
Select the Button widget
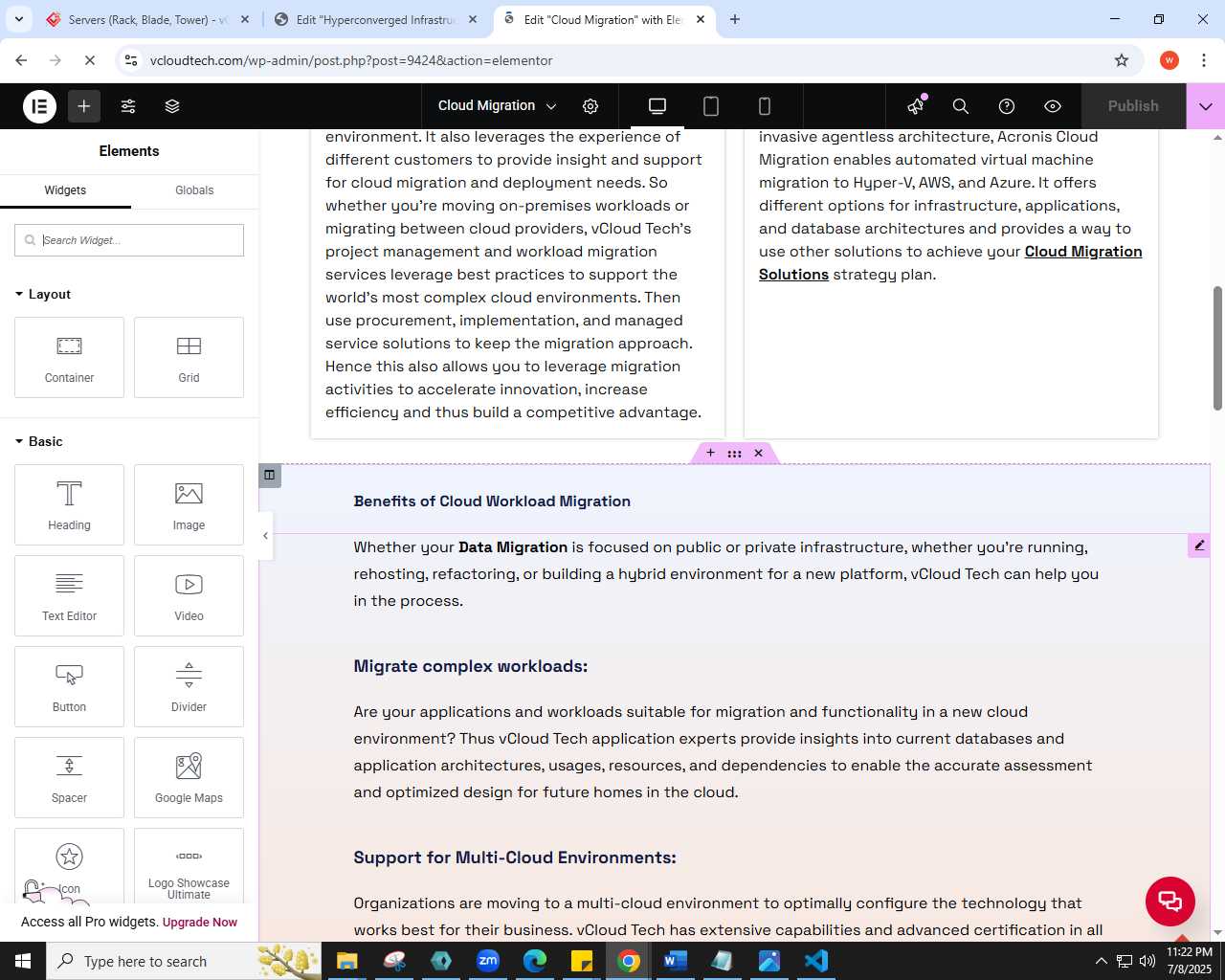[69, 686]
